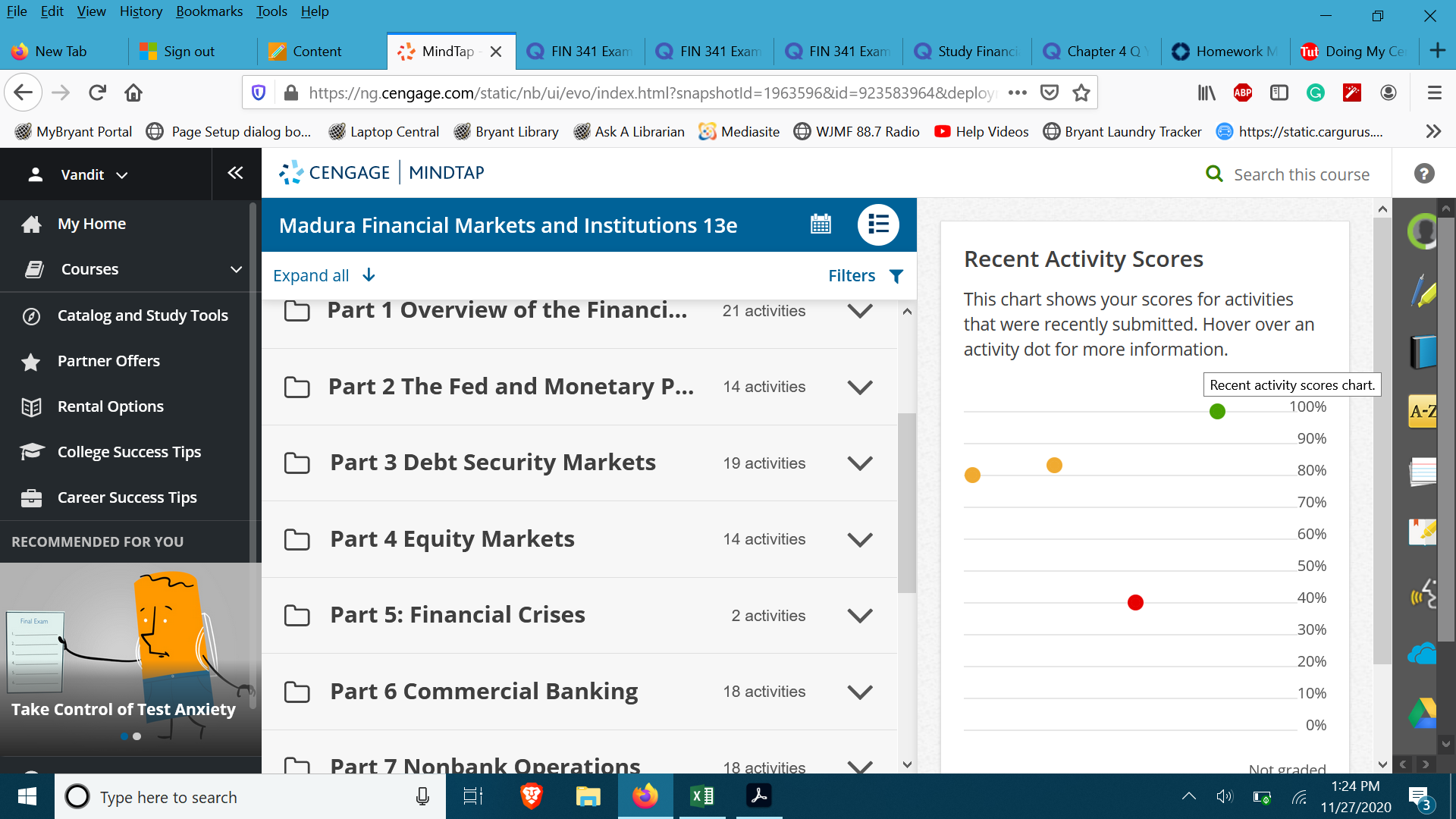1456x819 pixels.
Task: Open Bryant Library bookmark
Action: (506, 131)
